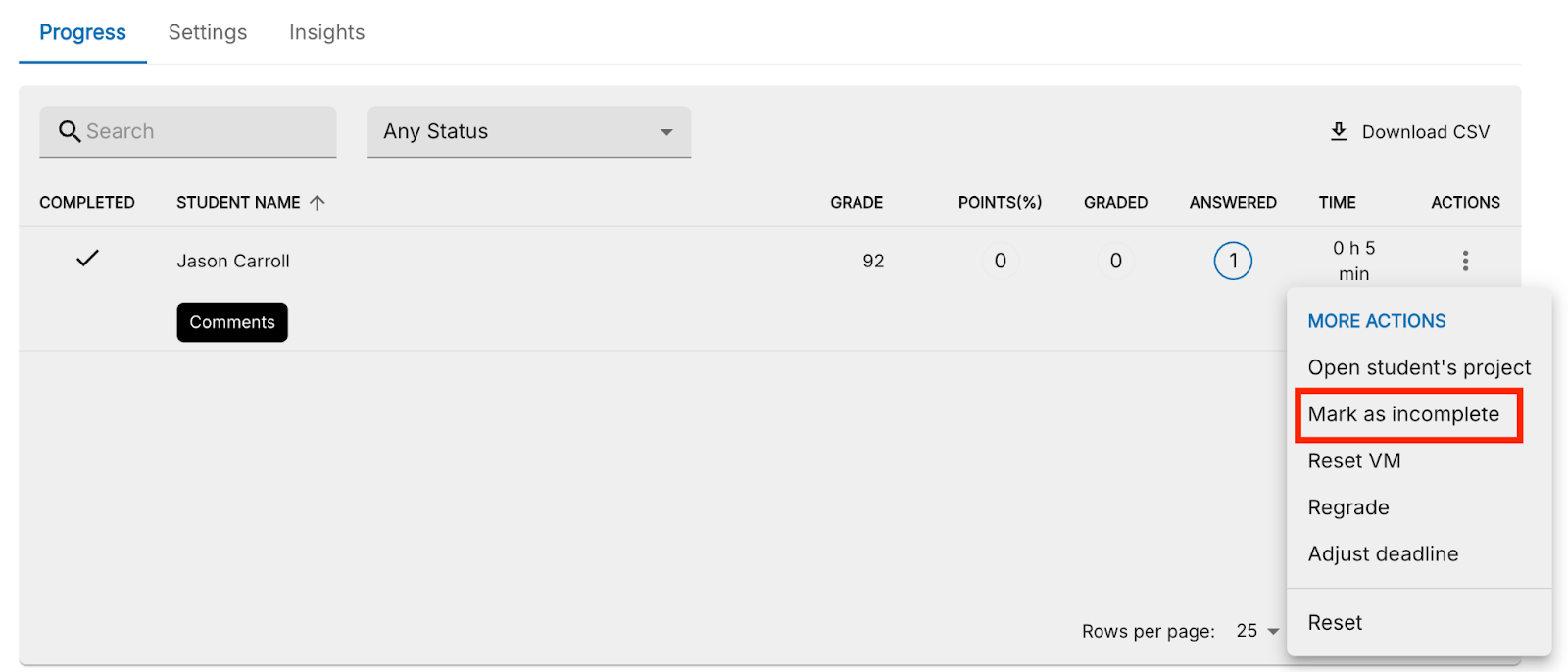Select Open student's project option
Viewport: 1568px width, 672px height.
[x=1419, y=367]
